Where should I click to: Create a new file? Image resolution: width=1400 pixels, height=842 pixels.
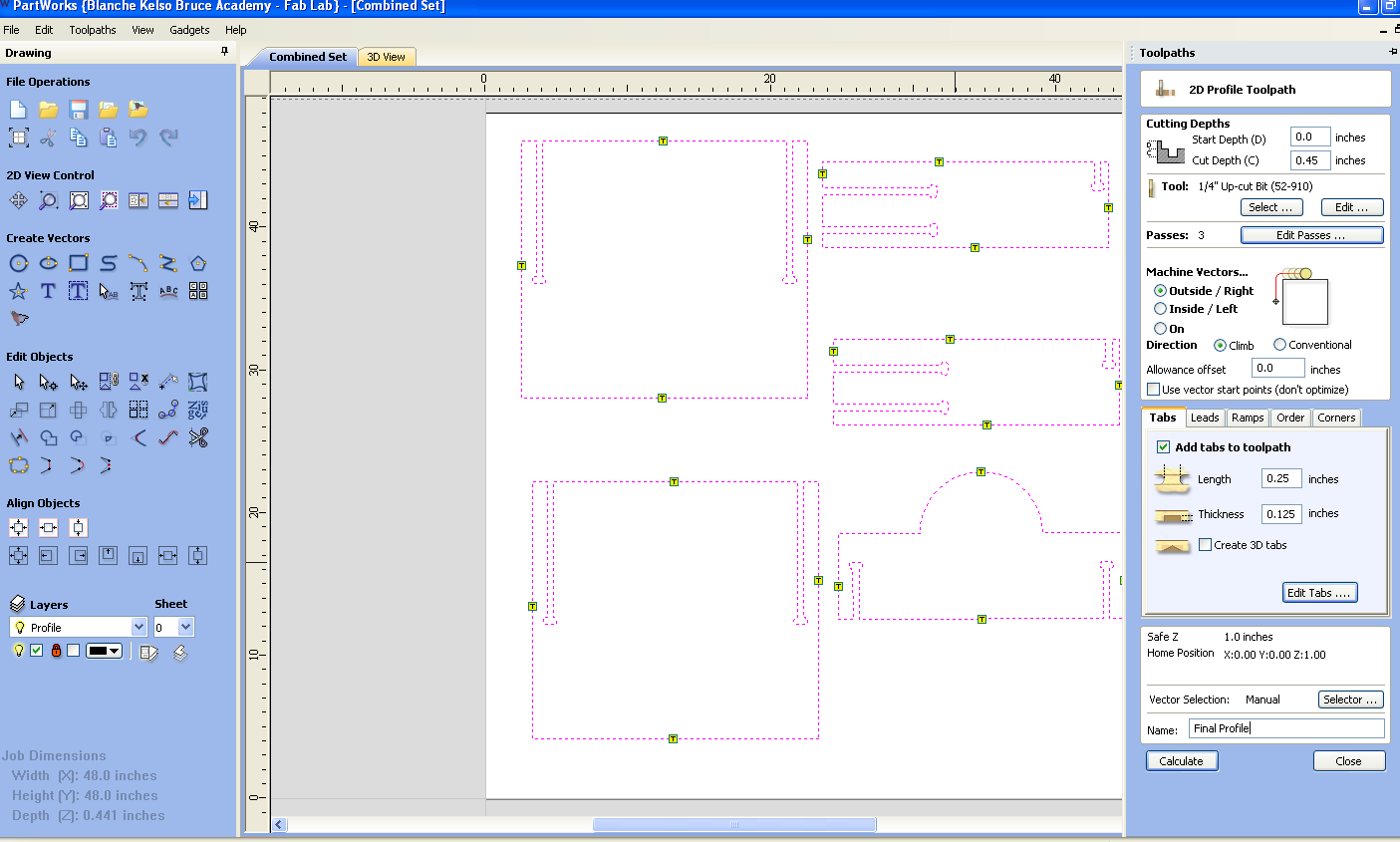[18, 109]
